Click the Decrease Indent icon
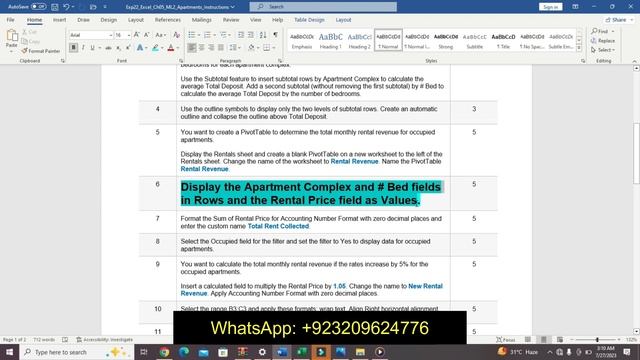 coord(241,35)
